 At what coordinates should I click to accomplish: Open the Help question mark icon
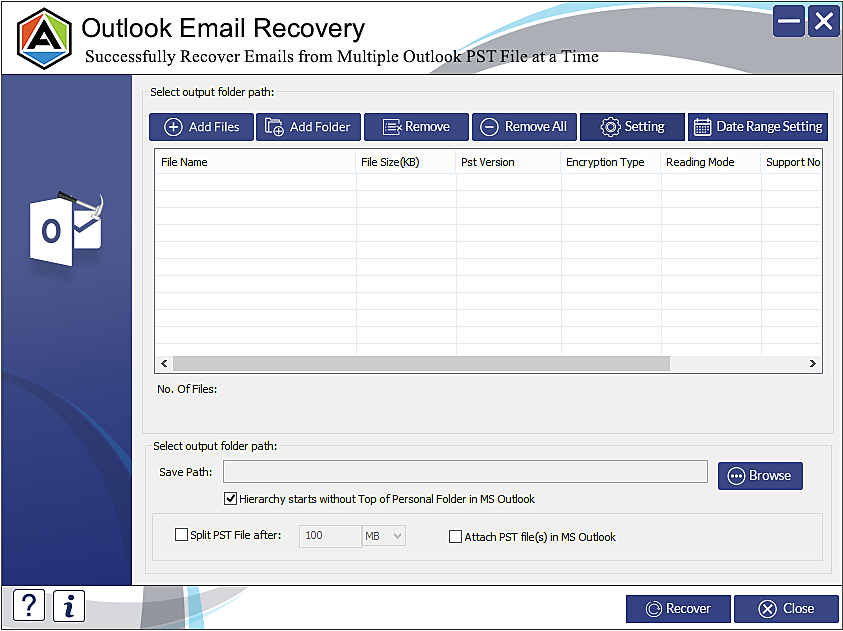pyautogui.click(x=28, y=605)
